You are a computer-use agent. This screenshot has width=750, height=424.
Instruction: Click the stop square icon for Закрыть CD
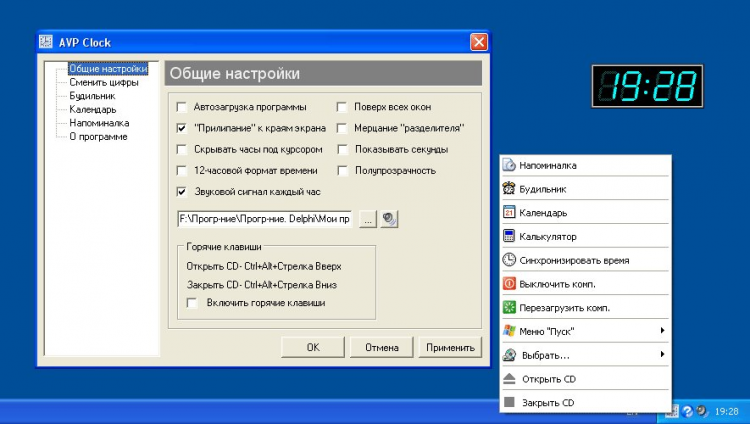coord(509,402)
